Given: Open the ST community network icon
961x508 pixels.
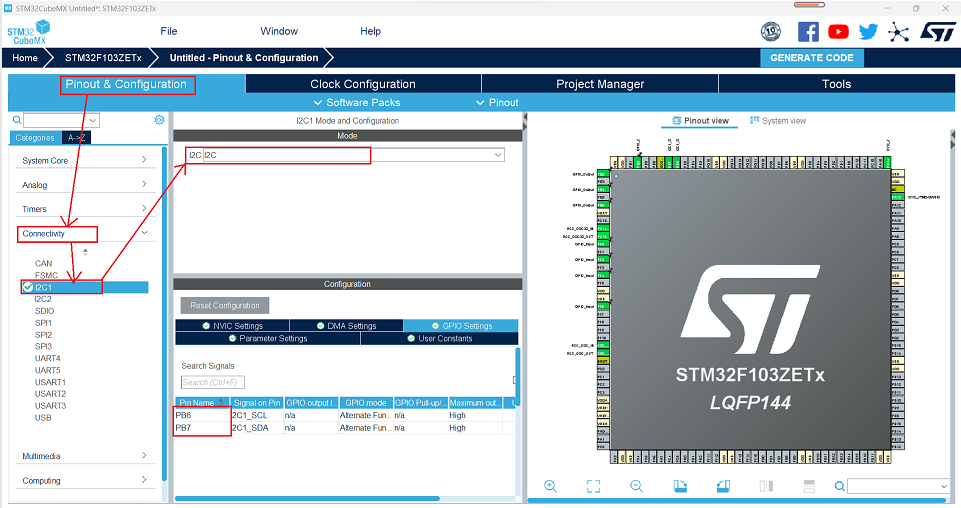Looking at the screenshot, I should 898,32.
